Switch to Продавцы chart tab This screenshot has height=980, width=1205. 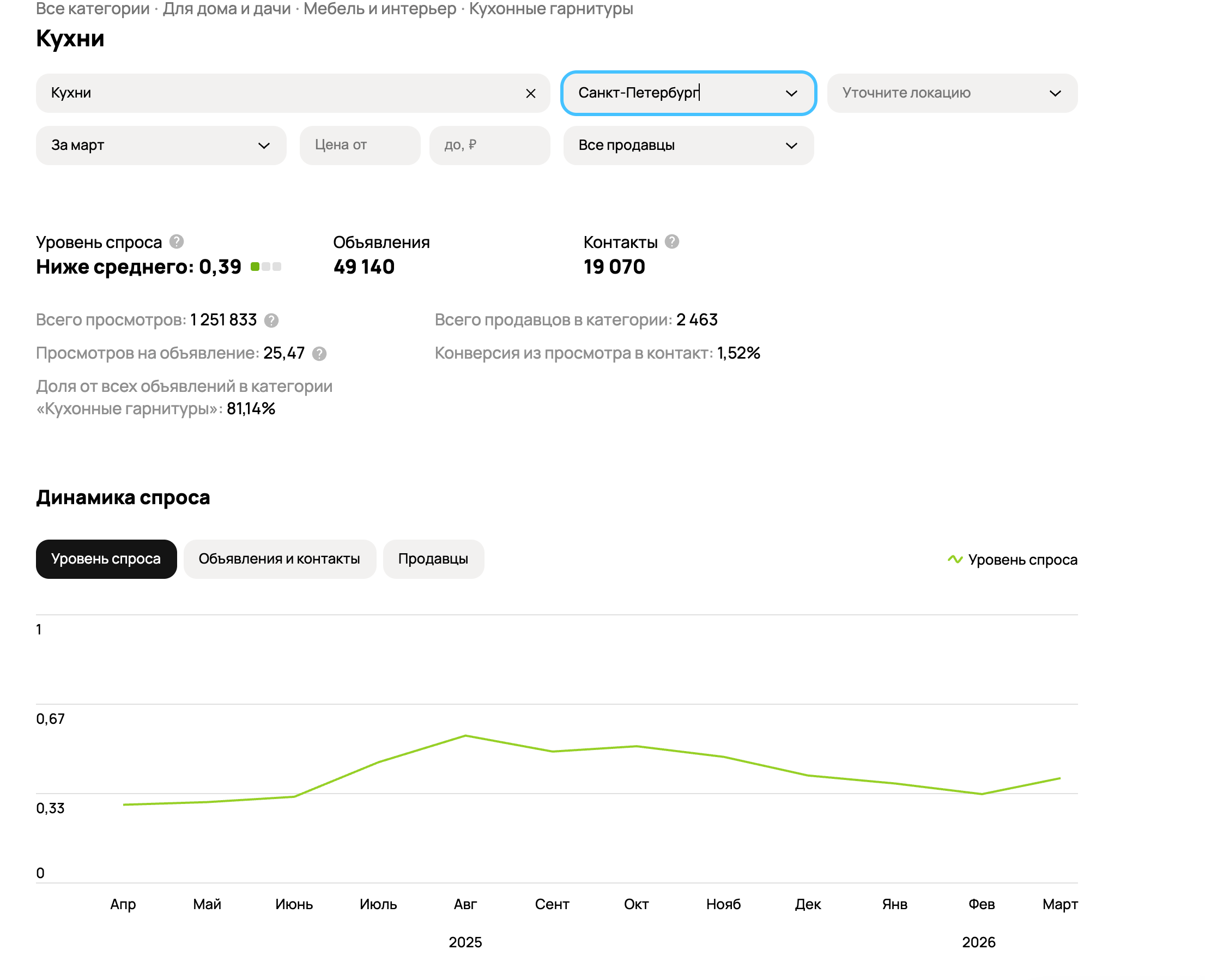433,558
